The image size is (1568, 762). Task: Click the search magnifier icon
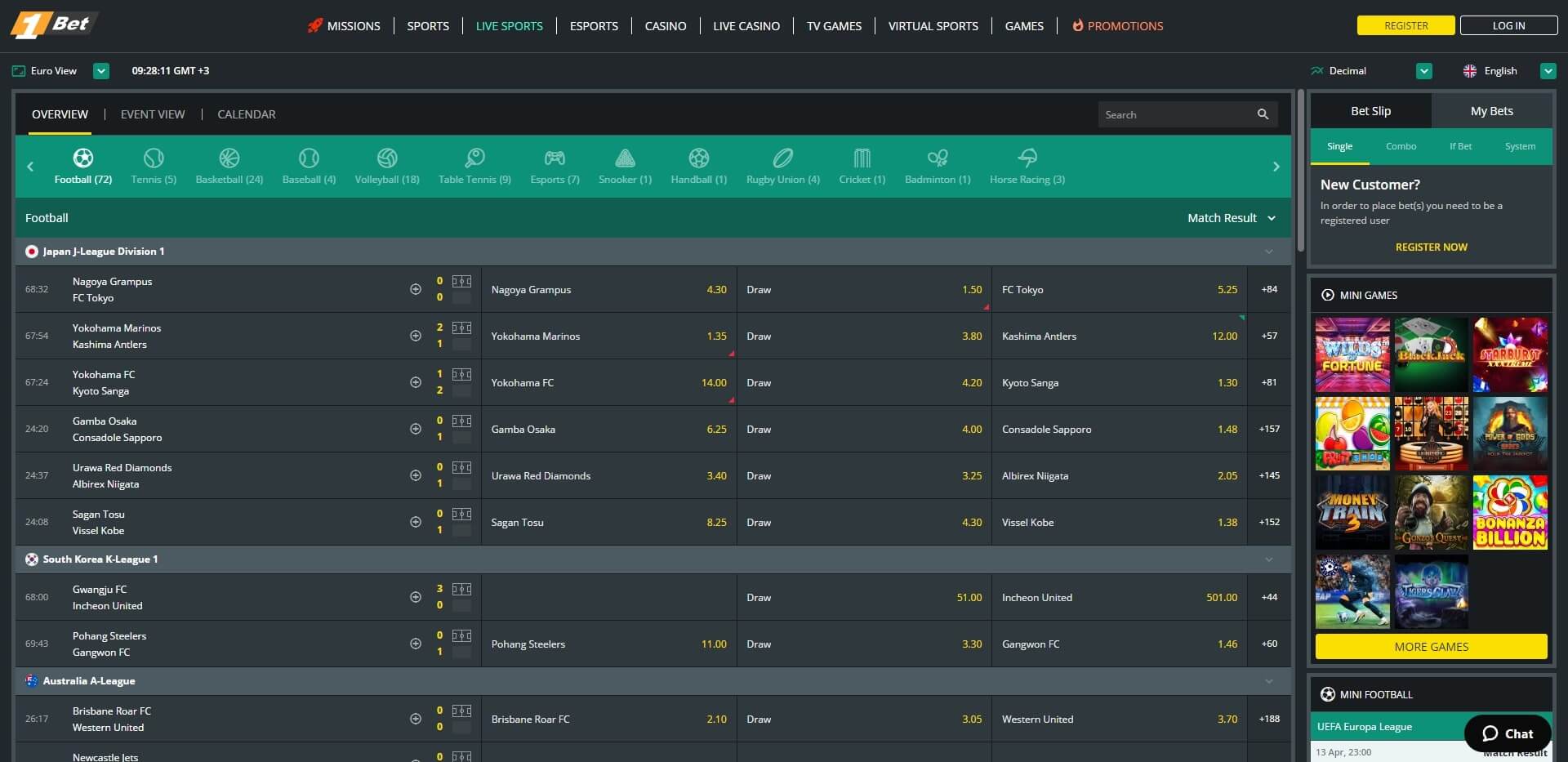coord(1263,114)
